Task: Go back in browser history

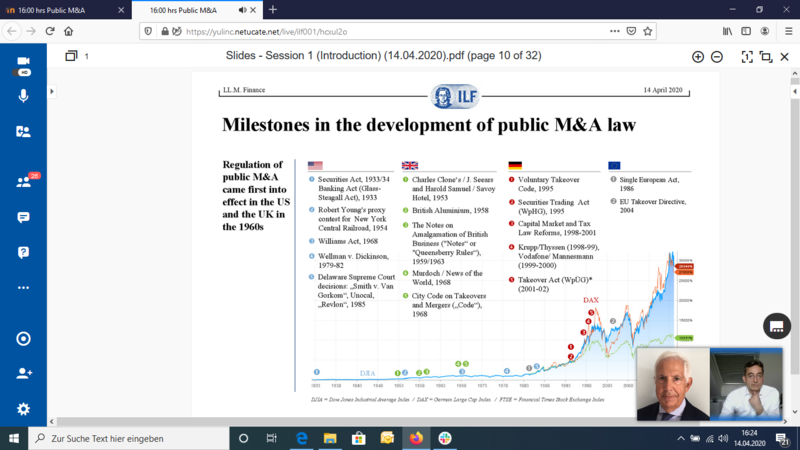Action: pos(12,31)
